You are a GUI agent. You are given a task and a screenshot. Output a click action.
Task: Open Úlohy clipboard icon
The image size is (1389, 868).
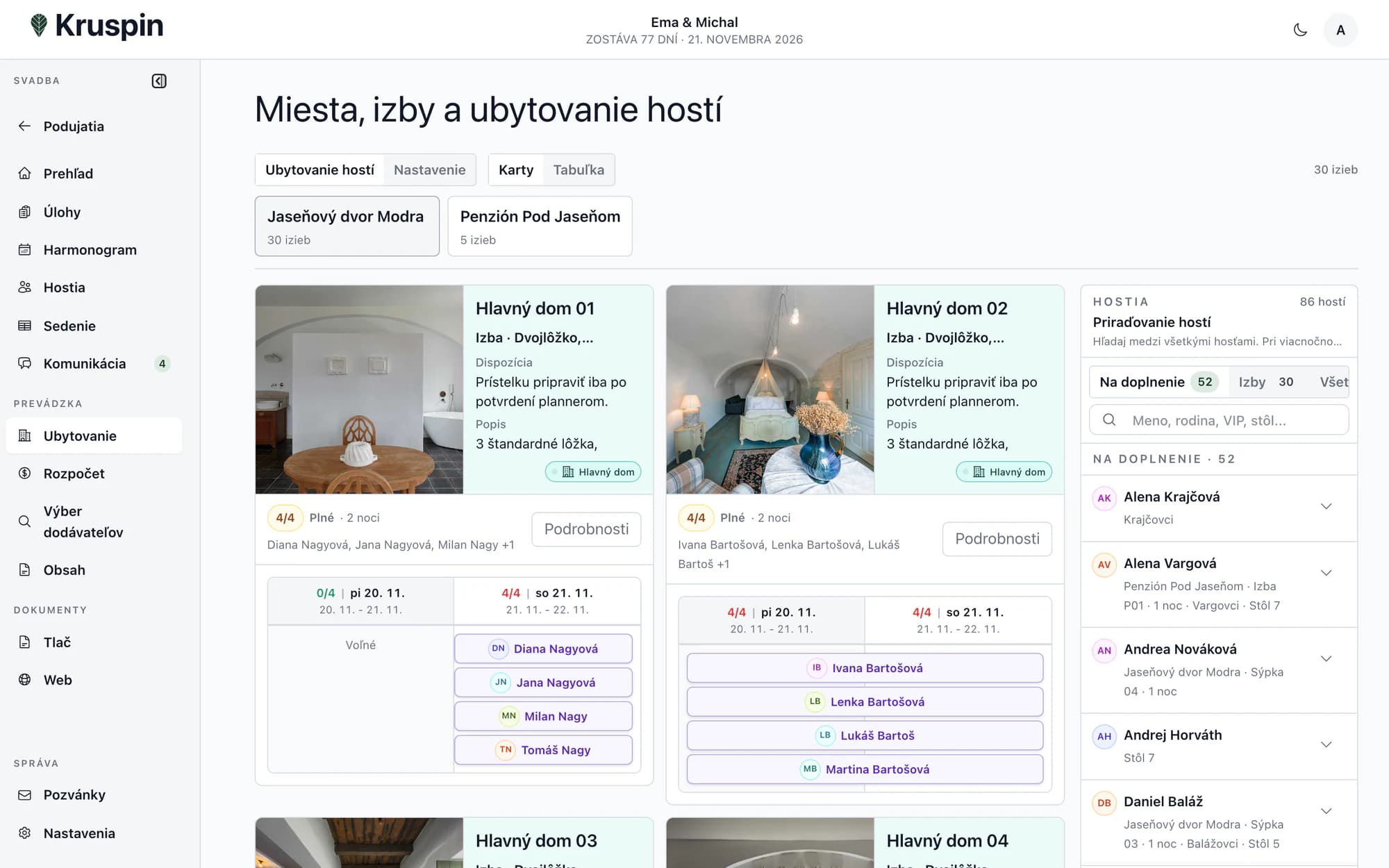tap(25, 212)
